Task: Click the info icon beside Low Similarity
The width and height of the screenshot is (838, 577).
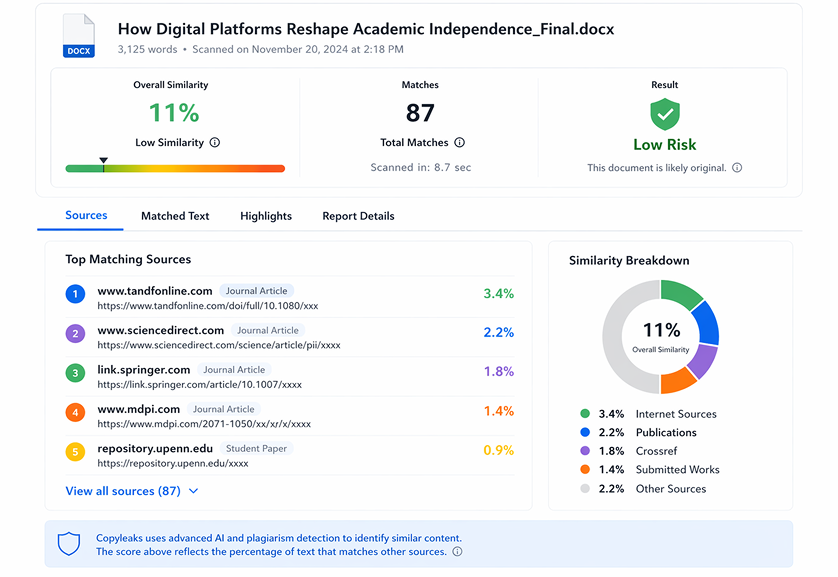Action: [x=215, y=143]
